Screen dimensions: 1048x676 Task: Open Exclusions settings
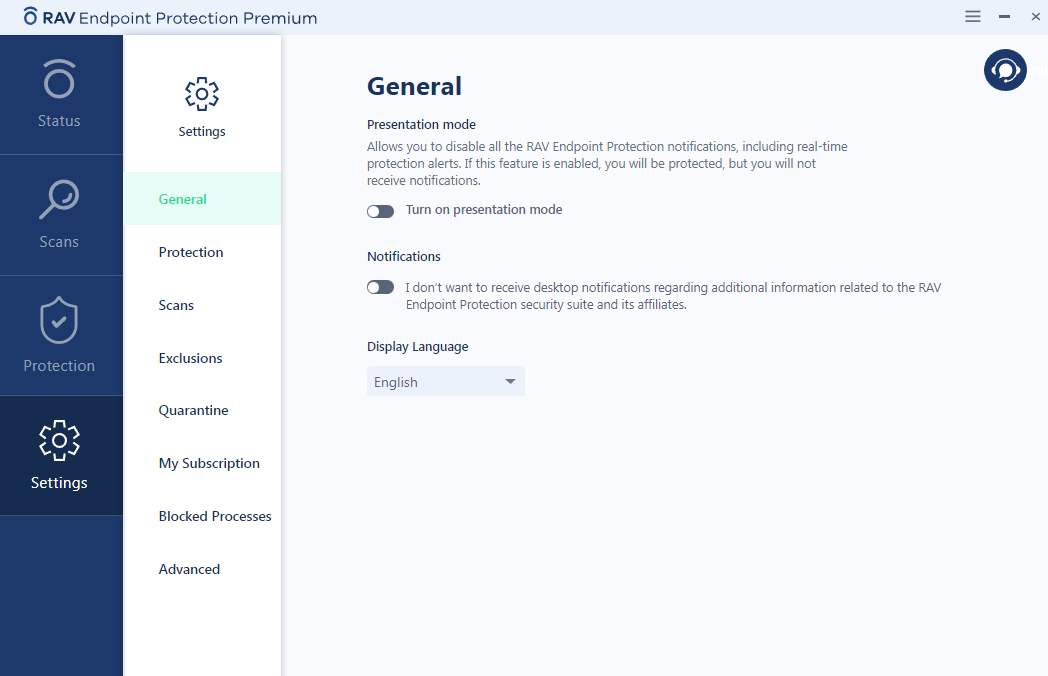pyautogui.click(x=190, y=358)
